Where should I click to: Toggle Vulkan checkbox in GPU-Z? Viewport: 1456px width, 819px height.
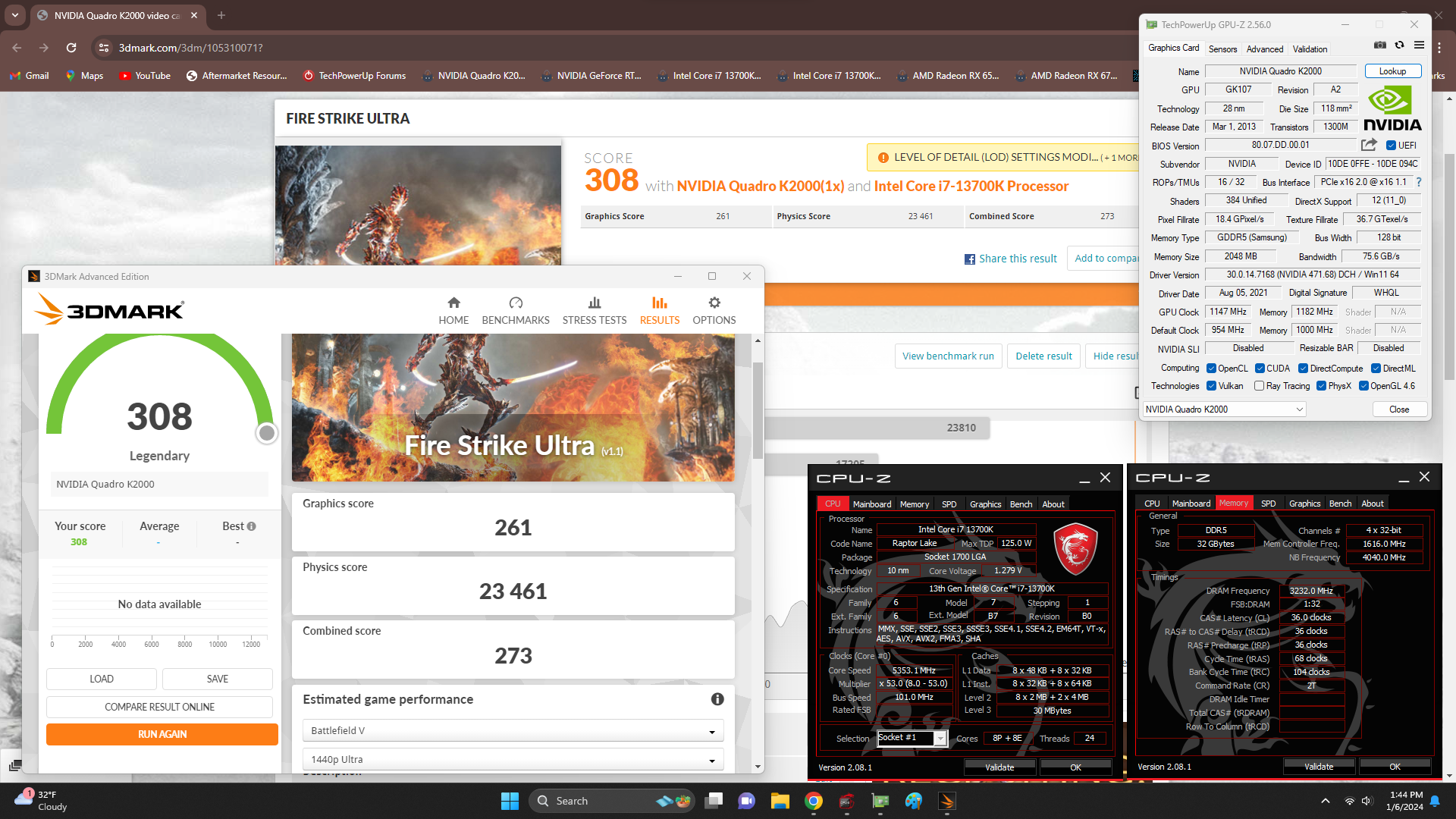click(x=1212, y=386)
